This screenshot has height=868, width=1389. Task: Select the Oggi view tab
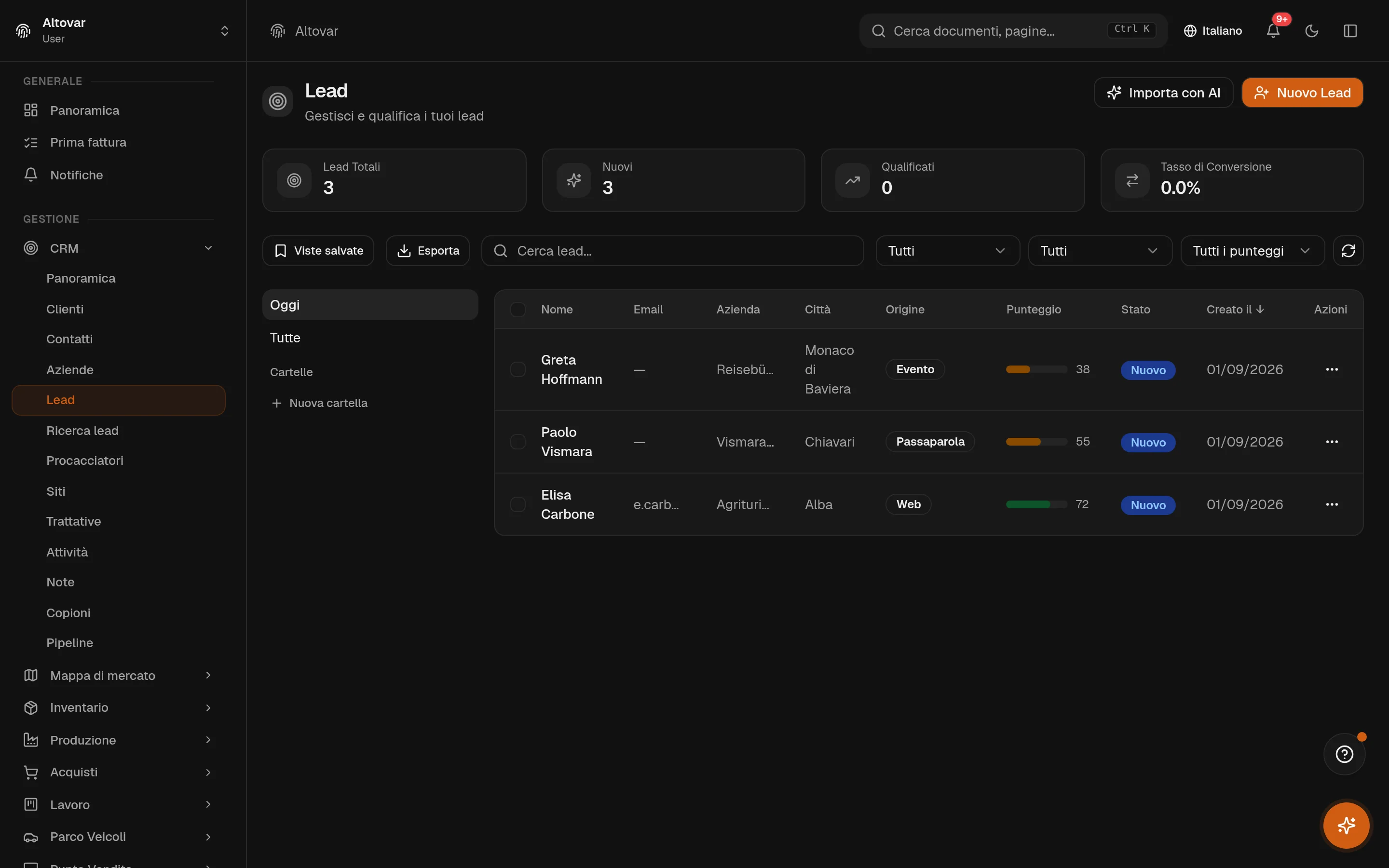click(370, 305)
